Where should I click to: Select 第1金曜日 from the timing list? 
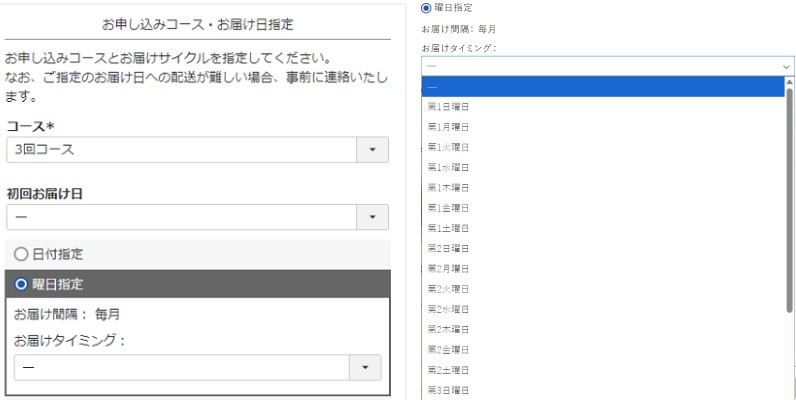(448, 207)
